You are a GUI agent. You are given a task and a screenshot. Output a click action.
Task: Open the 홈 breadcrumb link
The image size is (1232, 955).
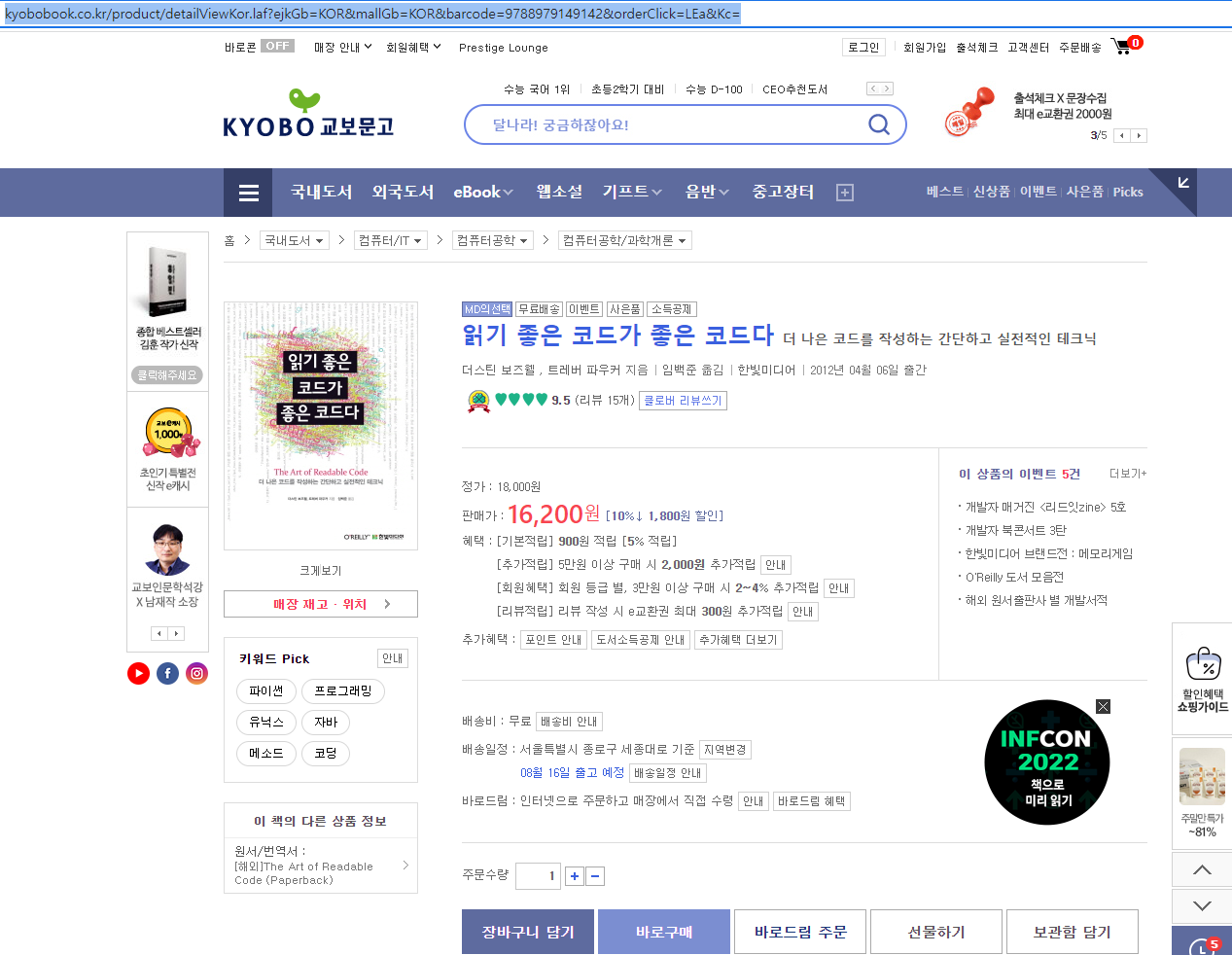pos(229,240)
